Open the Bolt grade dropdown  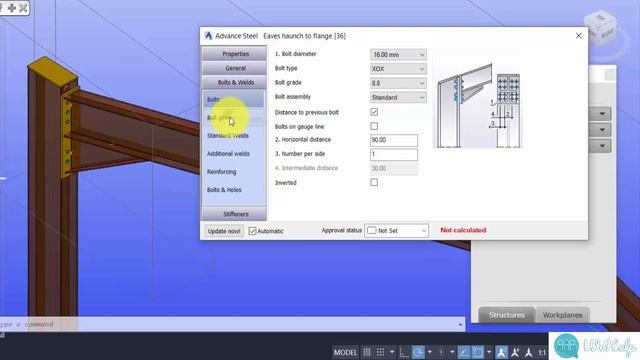(398, 83)
